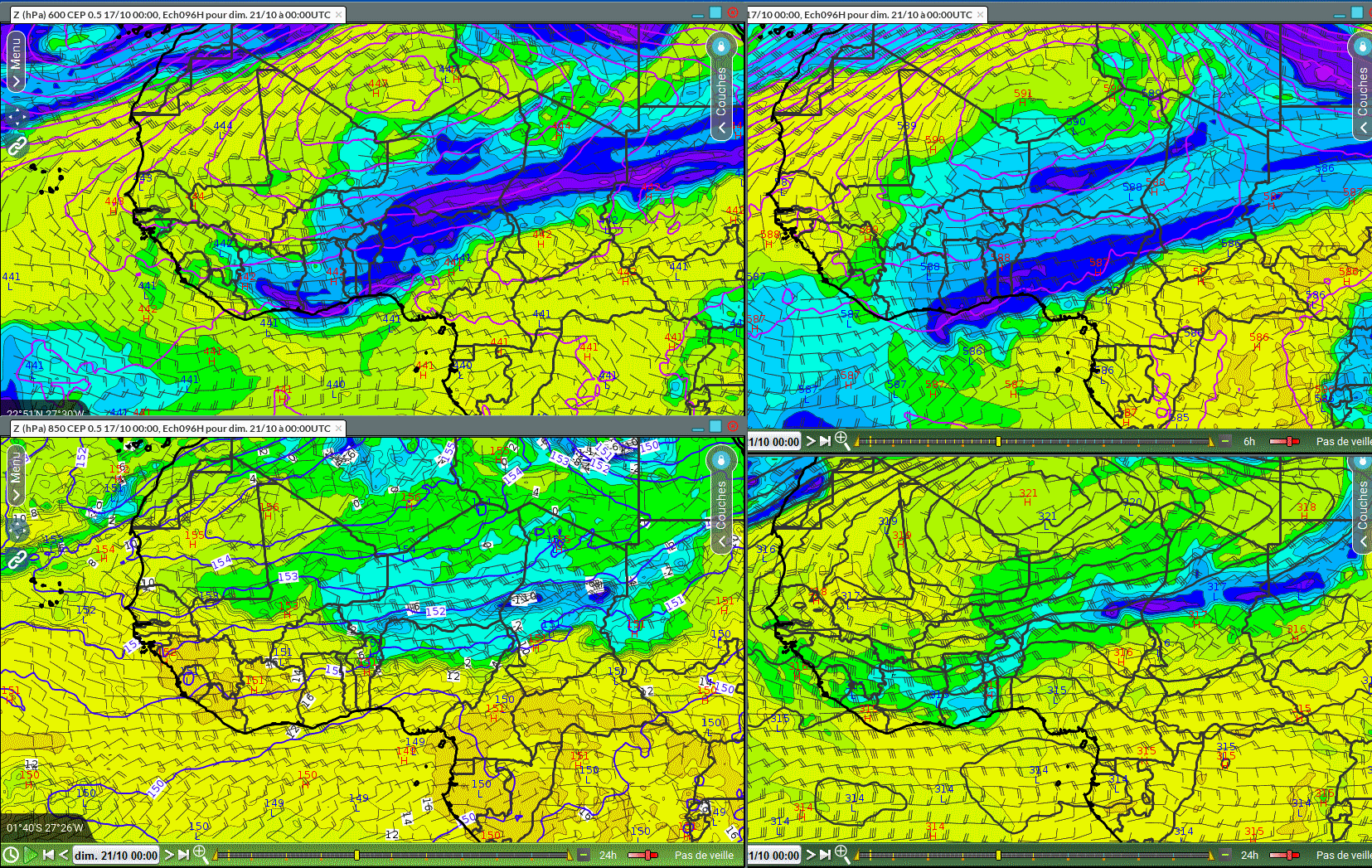Jump to the last step in the bottom-right map toolbar
Viewport: 1372px width, 868px height.
tap(825, 855)
